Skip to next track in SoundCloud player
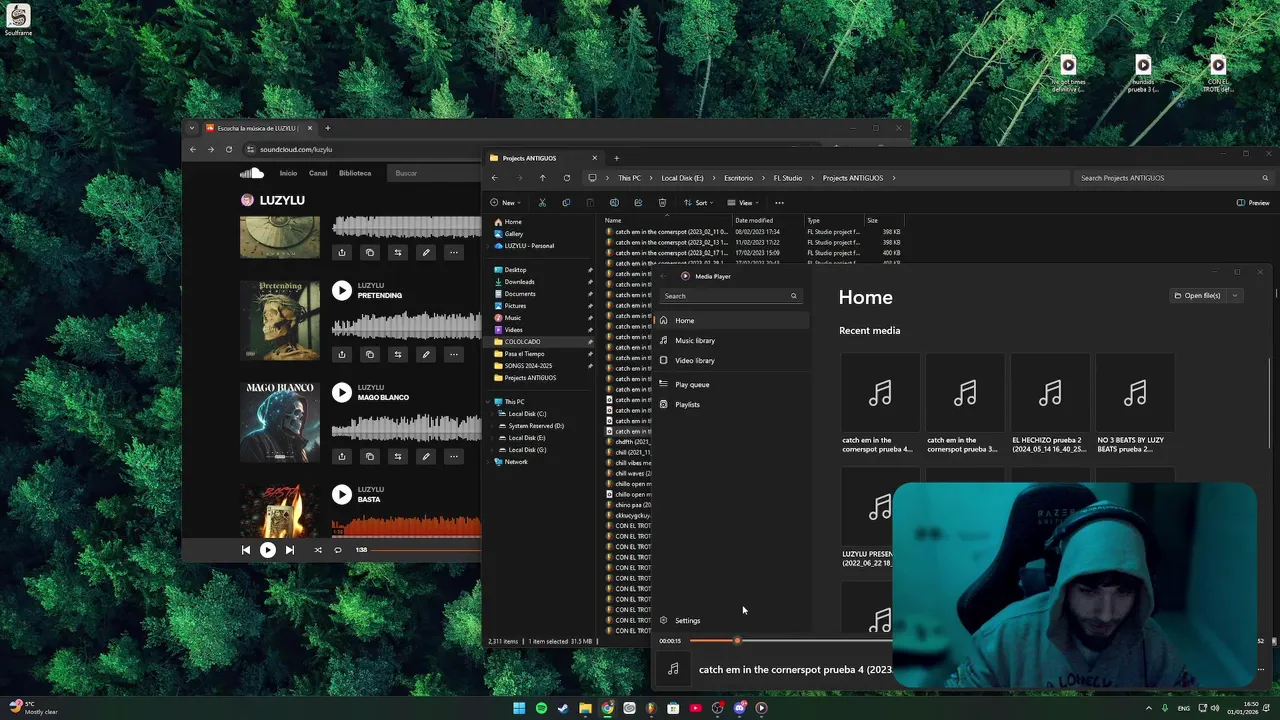This screenshot has width=1280, height=720. click(290, 550)
